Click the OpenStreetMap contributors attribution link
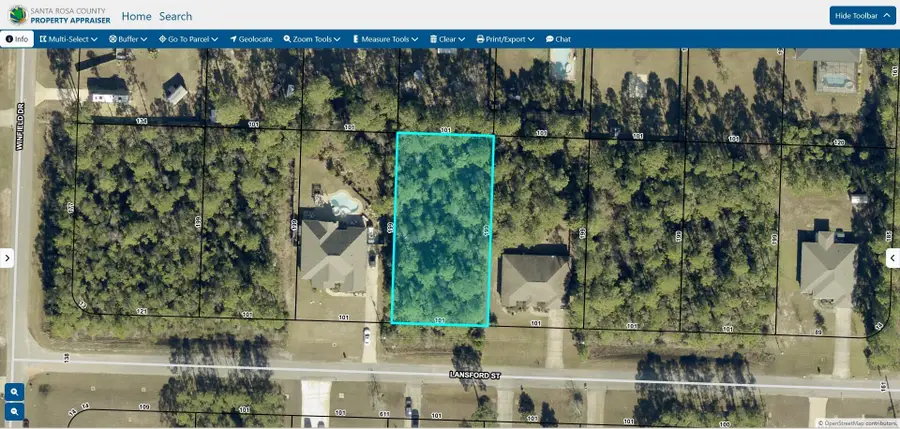The width and height of the screenshot is (900, 429). (x=858, y=423)
